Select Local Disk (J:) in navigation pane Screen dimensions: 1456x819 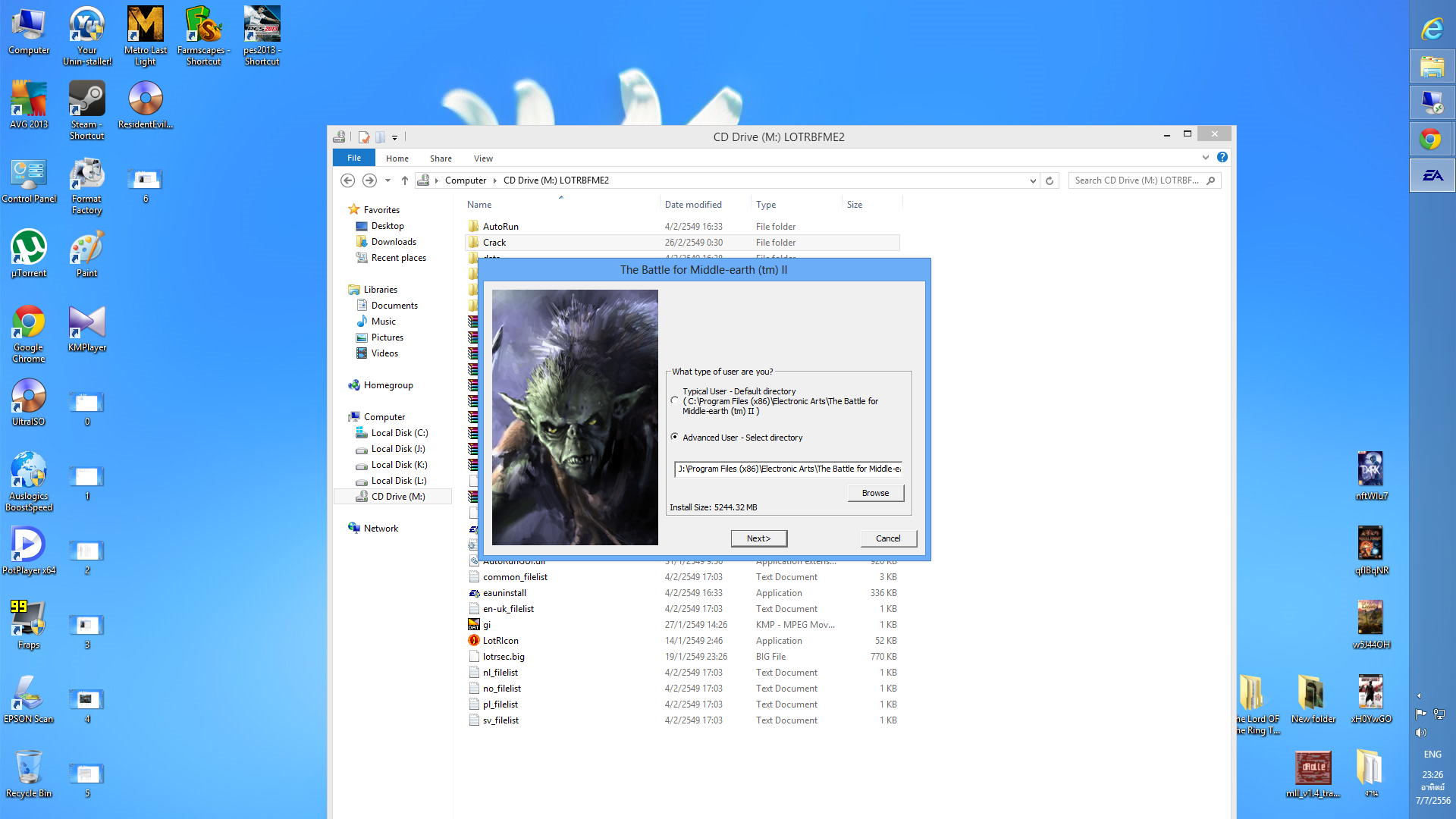(398, 449)
